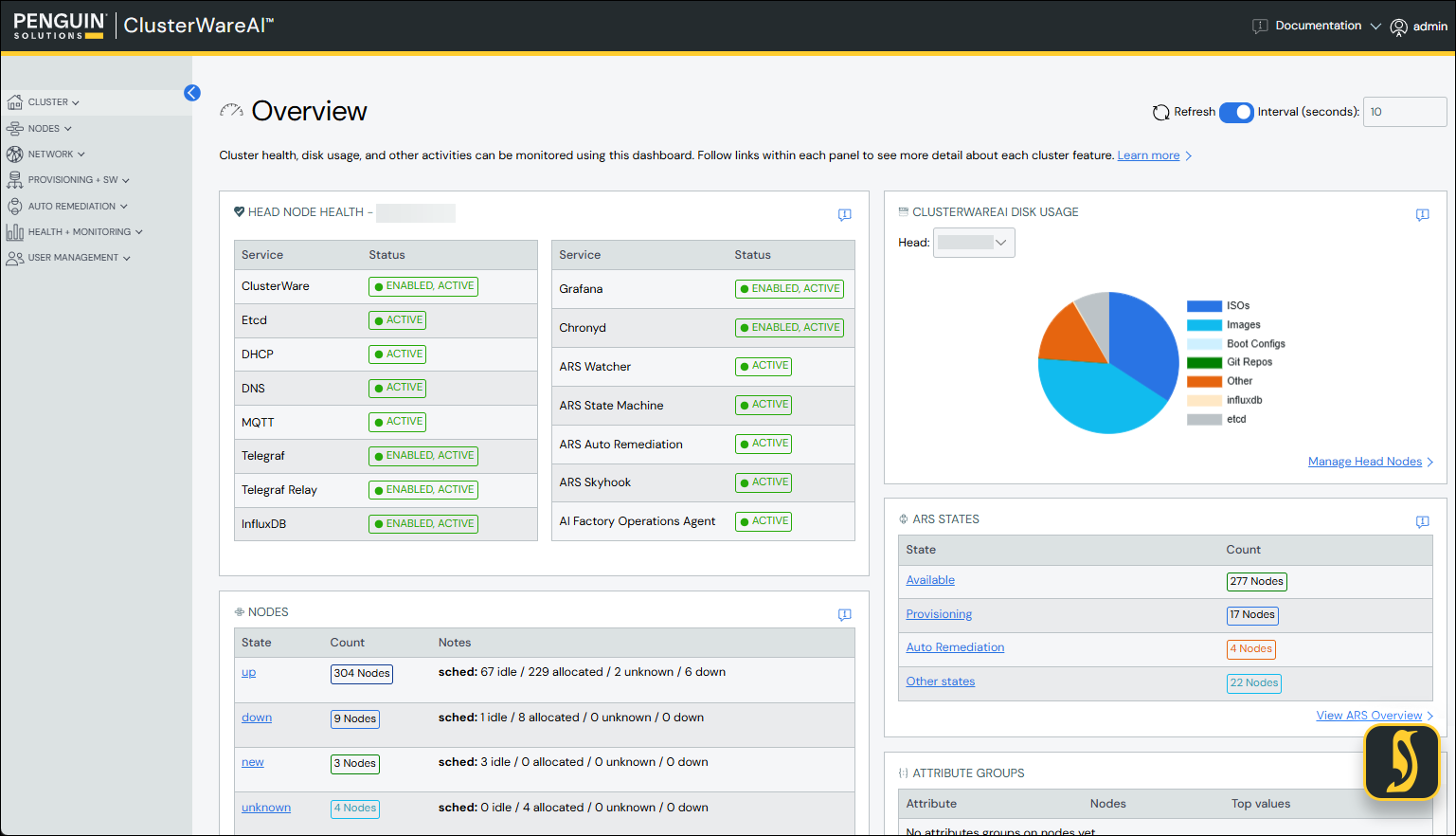
Task: Expand the User Management chevron
Action: (127, 258)
